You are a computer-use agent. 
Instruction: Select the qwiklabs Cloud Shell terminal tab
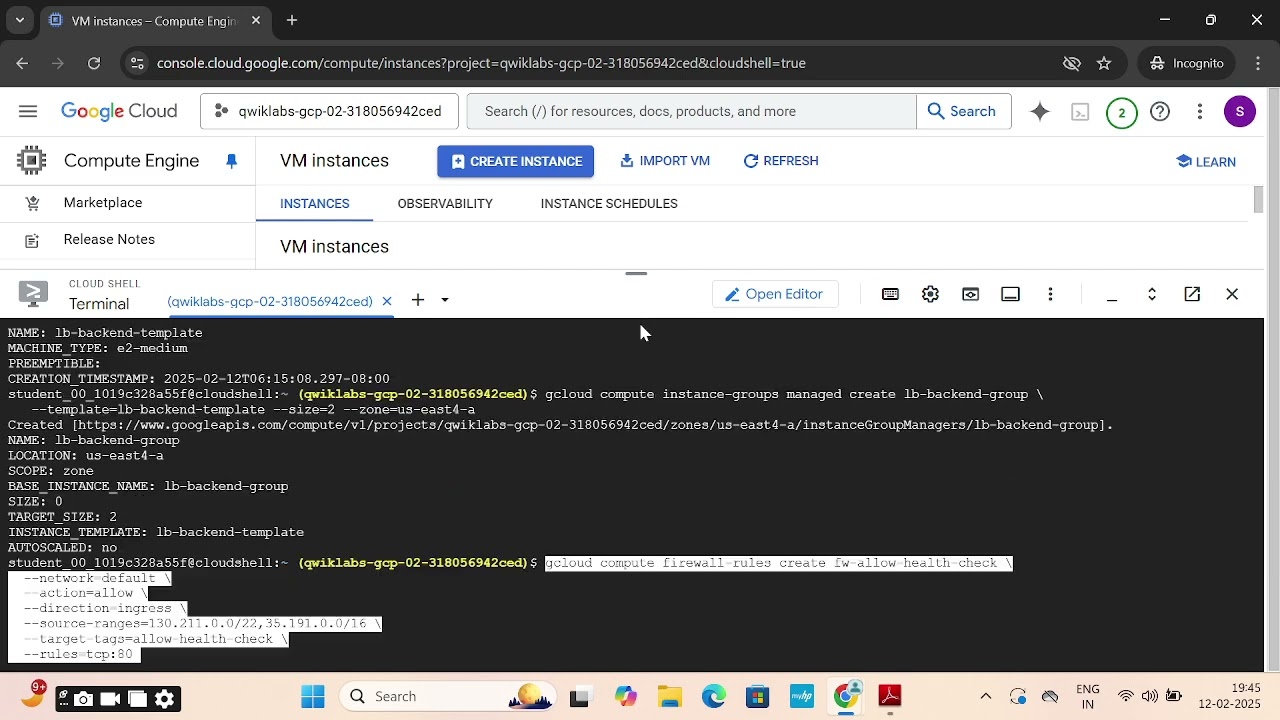point(270,301)
